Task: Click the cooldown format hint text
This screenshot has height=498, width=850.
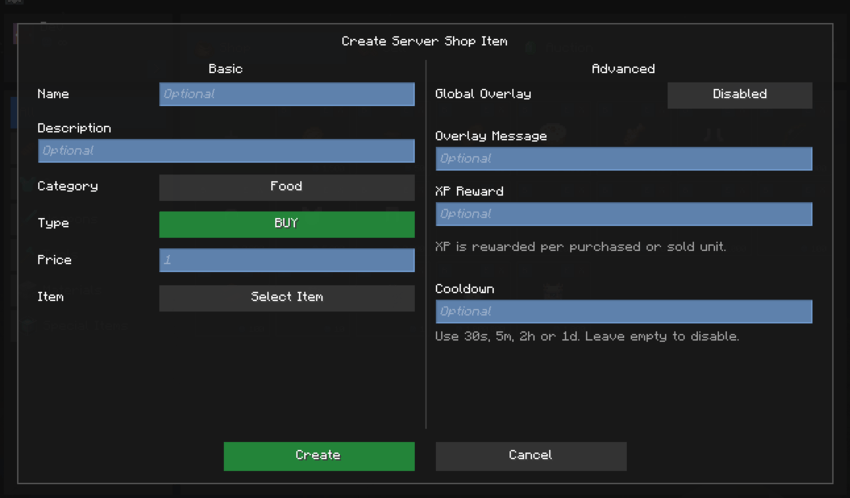Action: point(587,336)
